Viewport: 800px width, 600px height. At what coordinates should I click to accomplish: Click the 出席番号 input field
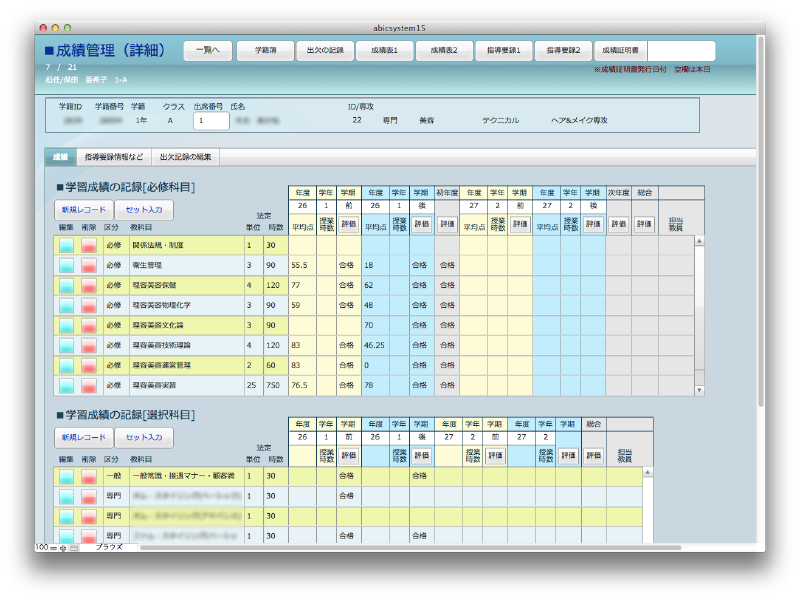pyautogui.click(x=211, y=120)
